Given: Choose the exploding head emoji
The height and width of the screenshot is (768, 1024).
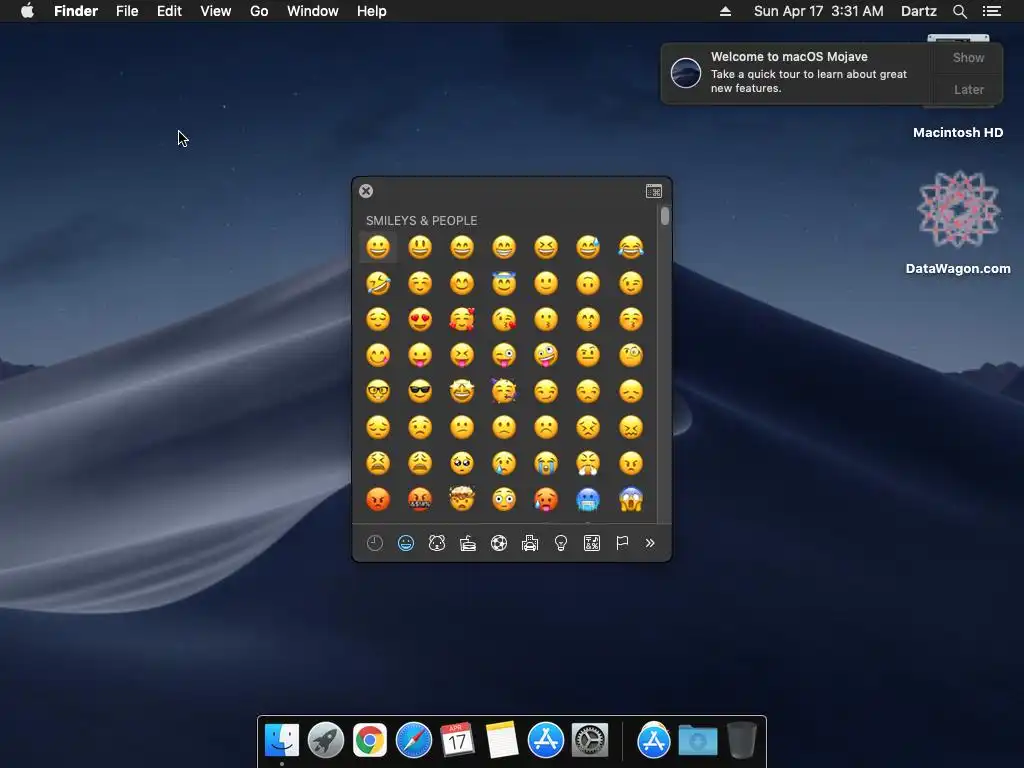Looking at the screenshot, I should pyautogui.click(x=462, y=499).
